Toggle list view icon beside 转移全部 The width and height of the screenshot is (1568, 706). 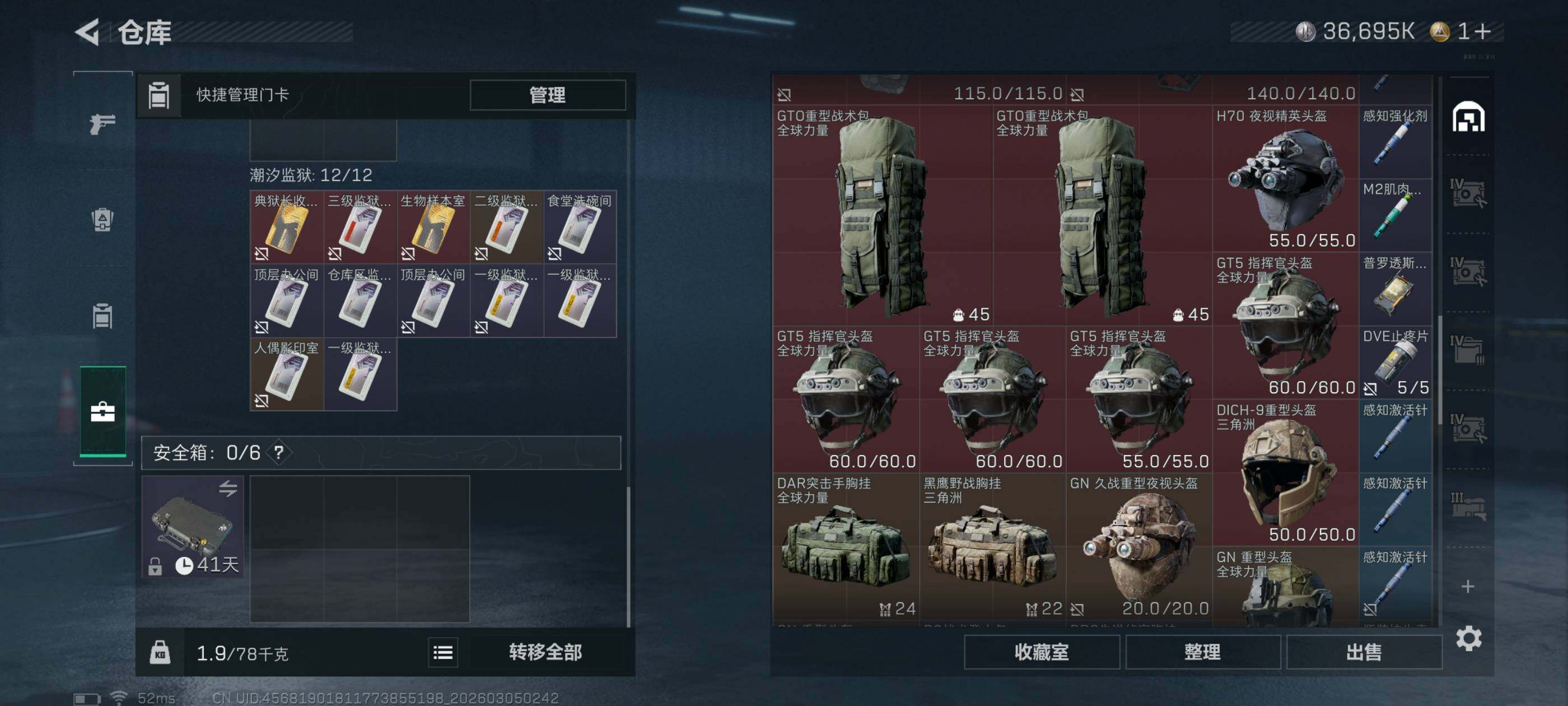[x=442, y=653]
